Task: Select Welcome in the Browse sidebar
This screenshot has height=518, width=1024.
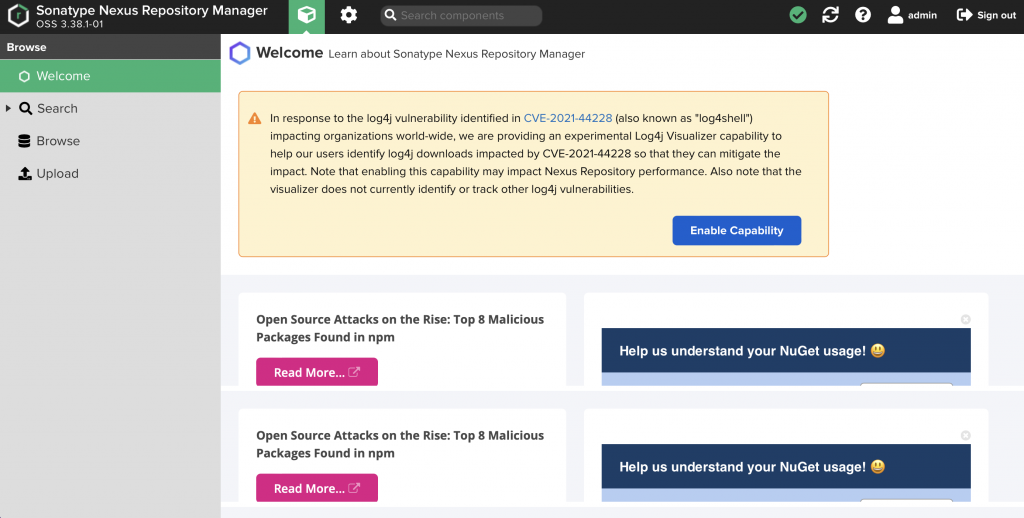Action: [x=63, y=76]
